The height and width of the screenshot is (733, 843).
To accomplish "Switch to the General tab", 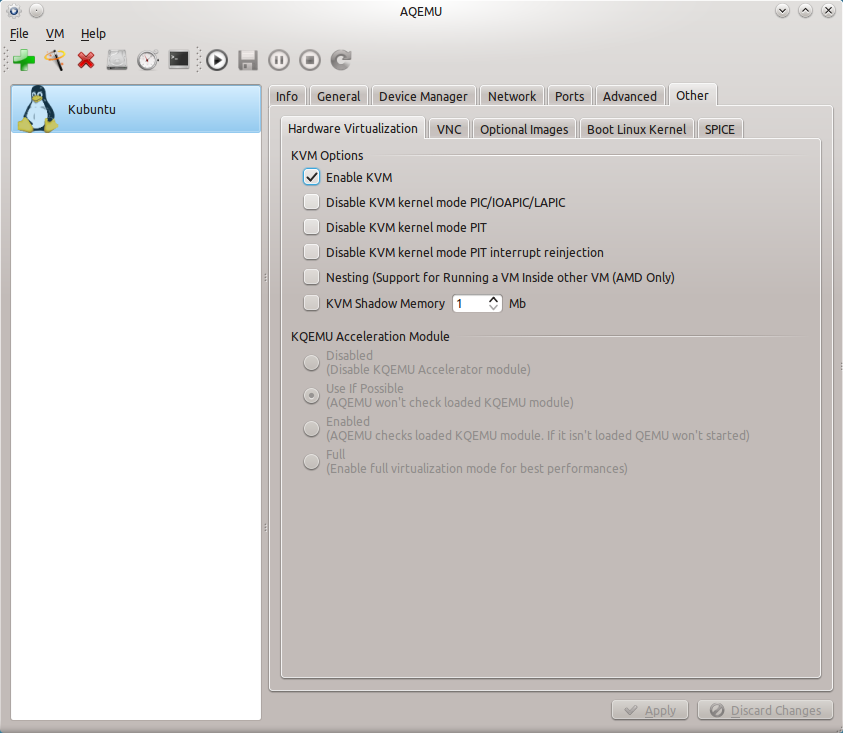I will (x=339, y=96).
